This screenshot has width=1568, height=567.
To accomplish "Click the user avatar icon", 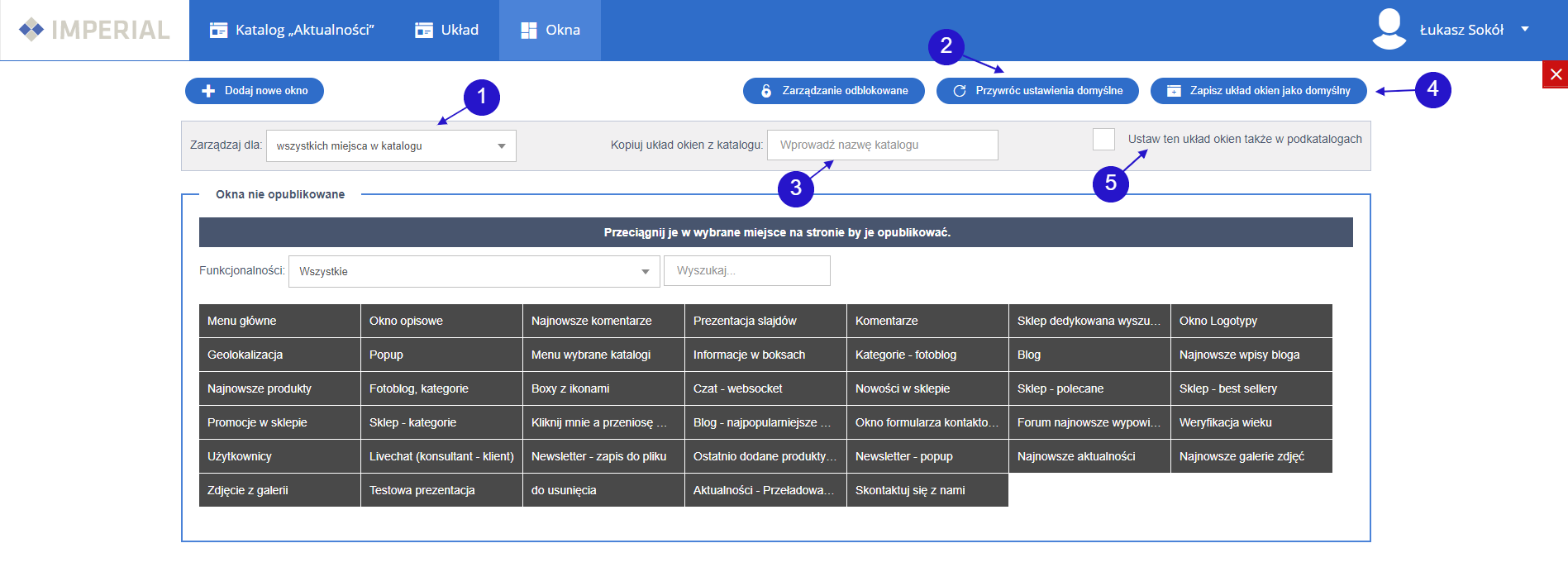I will point(1389,30).
